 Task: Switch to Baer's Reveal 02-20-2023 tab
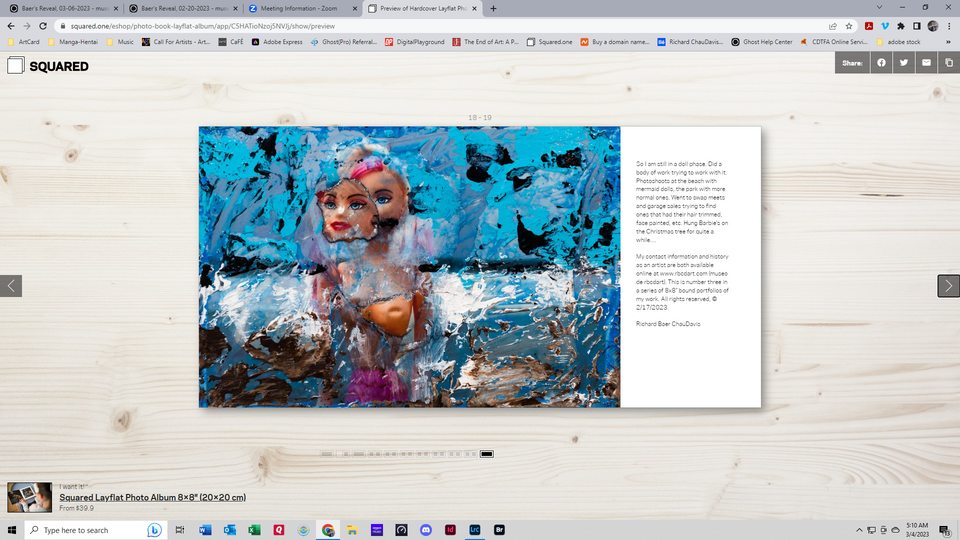(x=182, y=9)
